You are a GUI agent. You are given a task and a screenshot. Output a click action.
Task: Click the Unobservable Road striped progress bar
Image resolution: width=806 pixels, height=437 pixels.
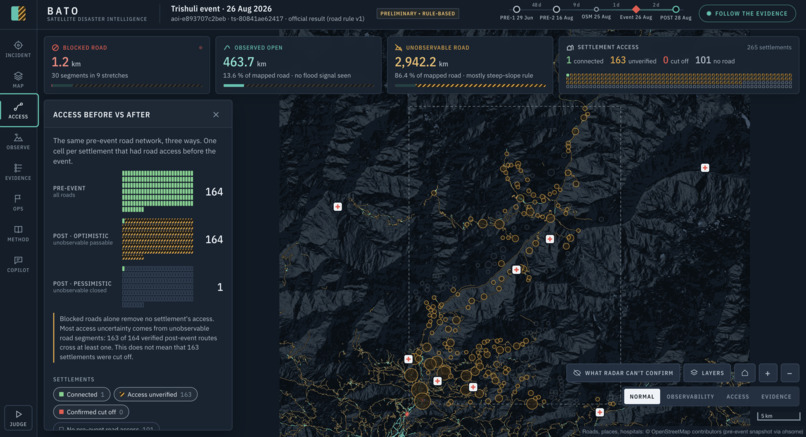(470, 85)
